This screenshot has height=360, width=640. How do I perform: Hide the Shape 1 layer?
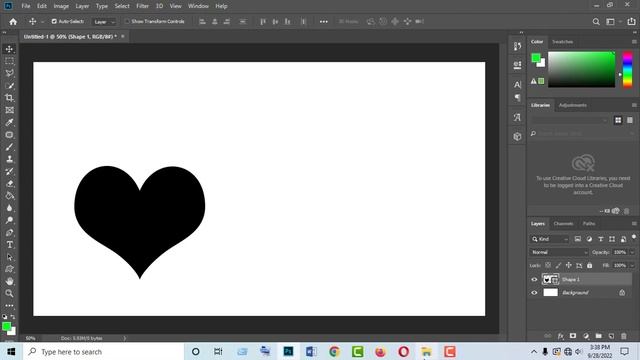[534, 280]
